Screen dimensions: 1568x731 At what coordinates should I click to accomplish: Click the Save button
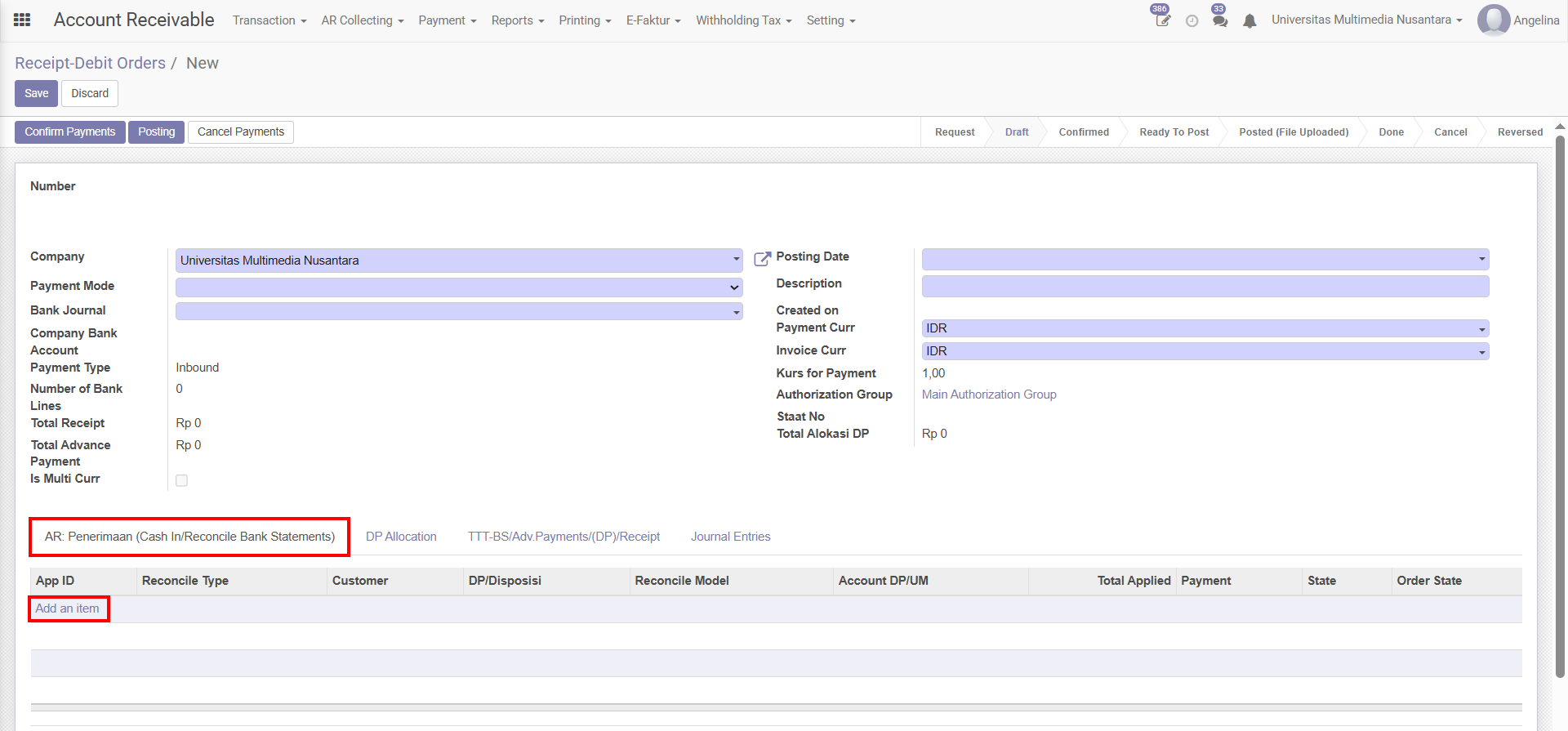pos(36,93)
